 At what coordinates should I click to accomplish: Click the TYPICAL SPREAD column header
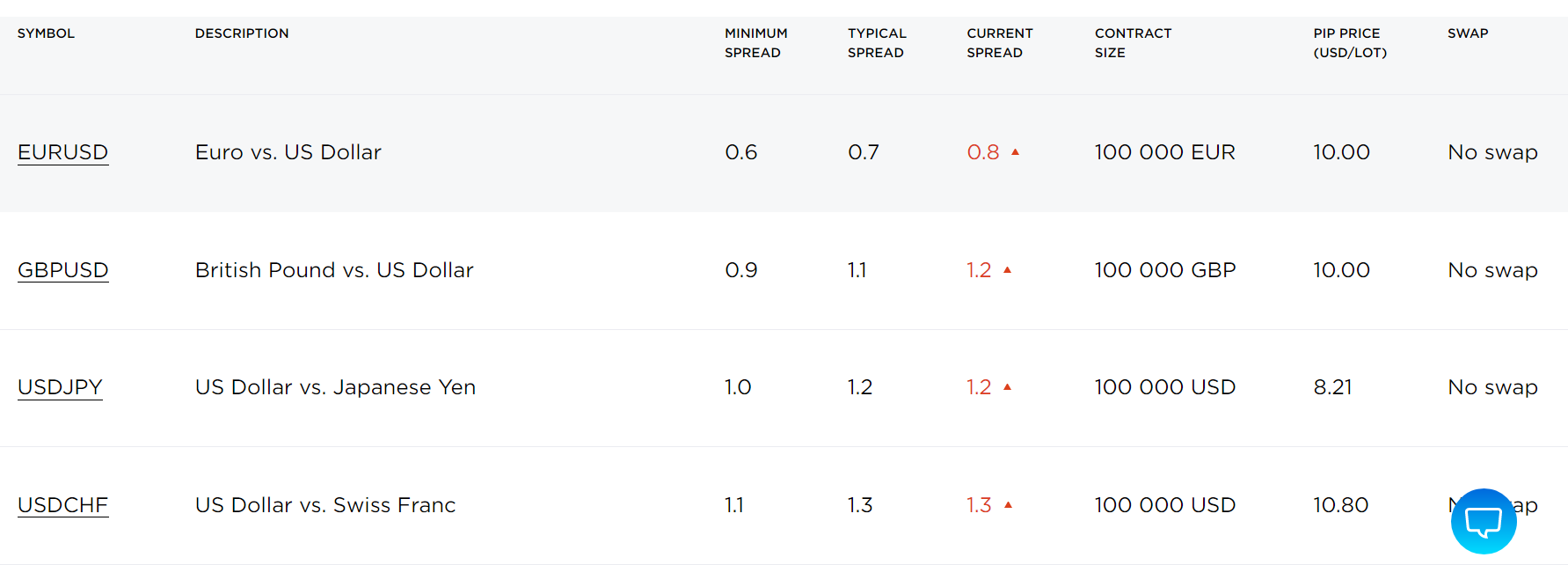(877, 43)
